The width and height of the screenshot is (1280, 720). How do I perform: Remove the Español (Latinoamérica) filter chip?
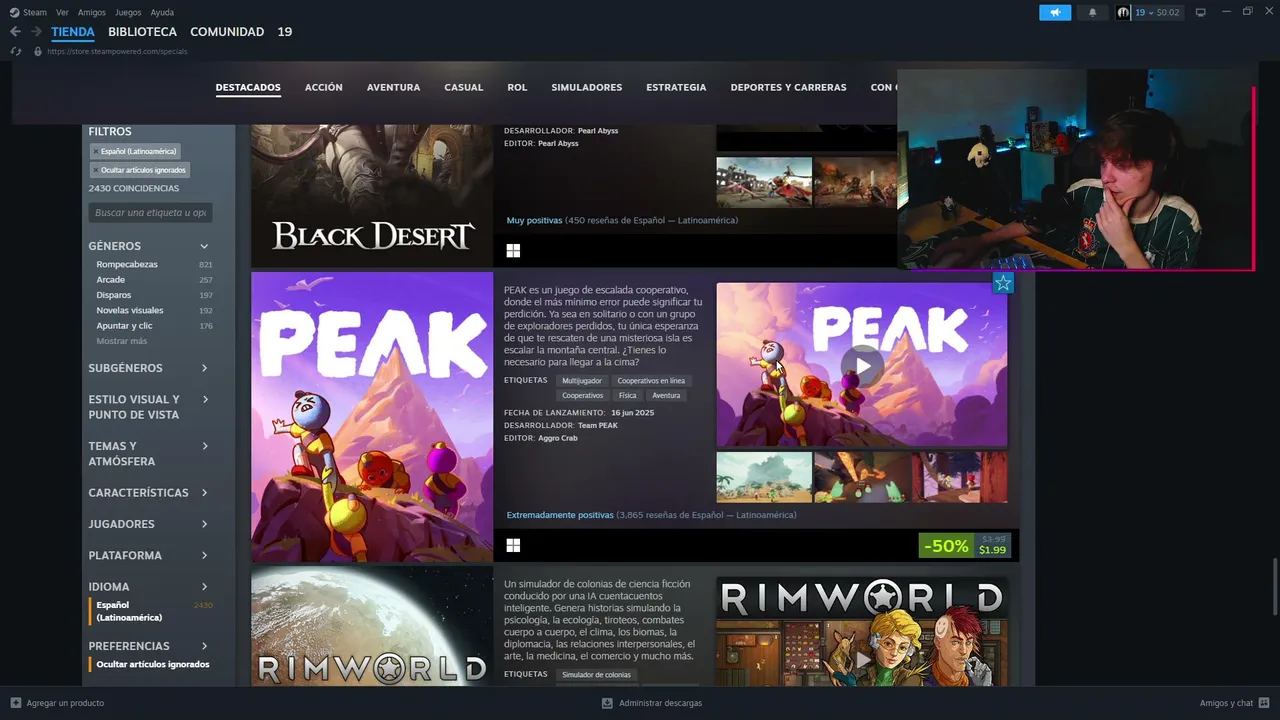coord(96,152)
